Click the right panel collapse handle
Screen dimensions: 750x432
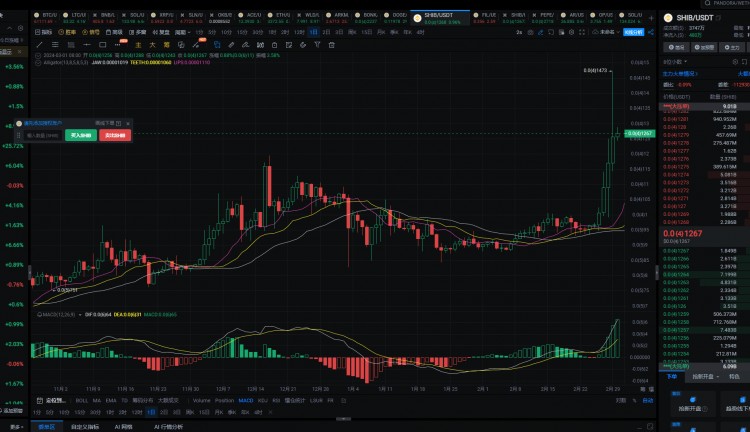coord(657,272)
